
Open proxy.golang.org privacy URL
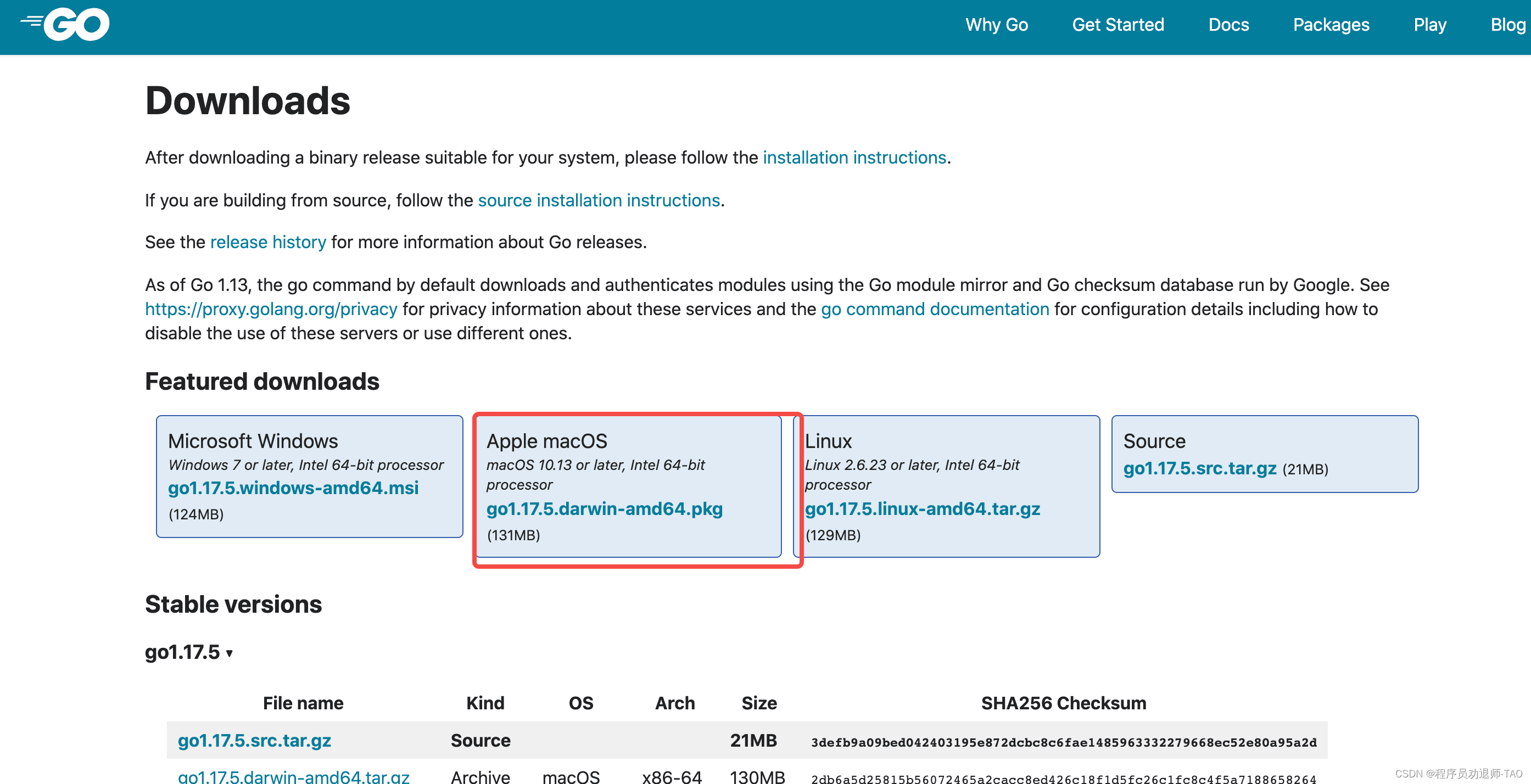(x=271, y=309)
